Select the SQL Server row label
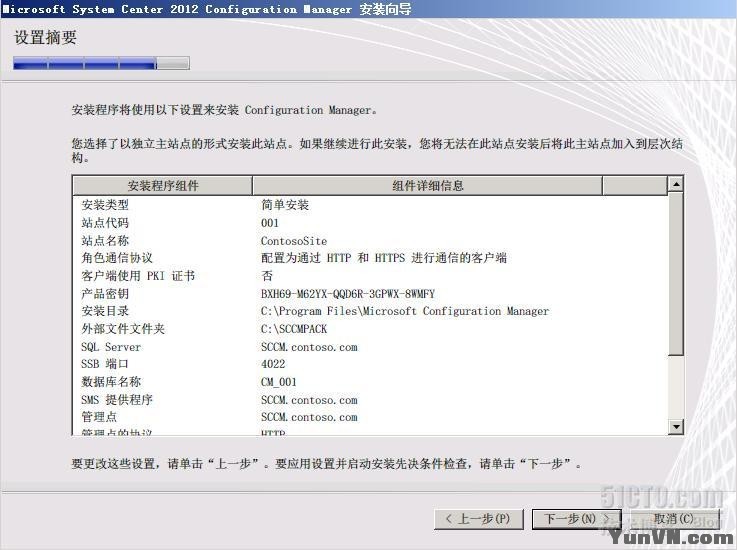The height and width of the screenshot is (550, 737). point(111,347)
